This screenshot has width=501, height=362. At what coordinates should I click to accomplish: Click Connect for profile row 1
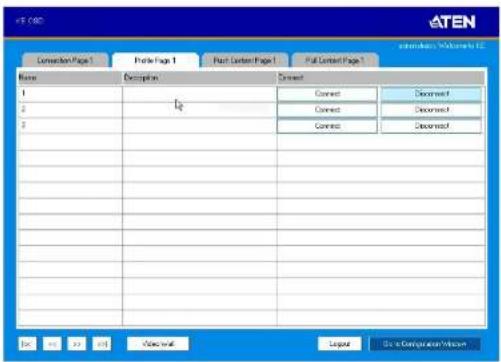tap(327, 94)
